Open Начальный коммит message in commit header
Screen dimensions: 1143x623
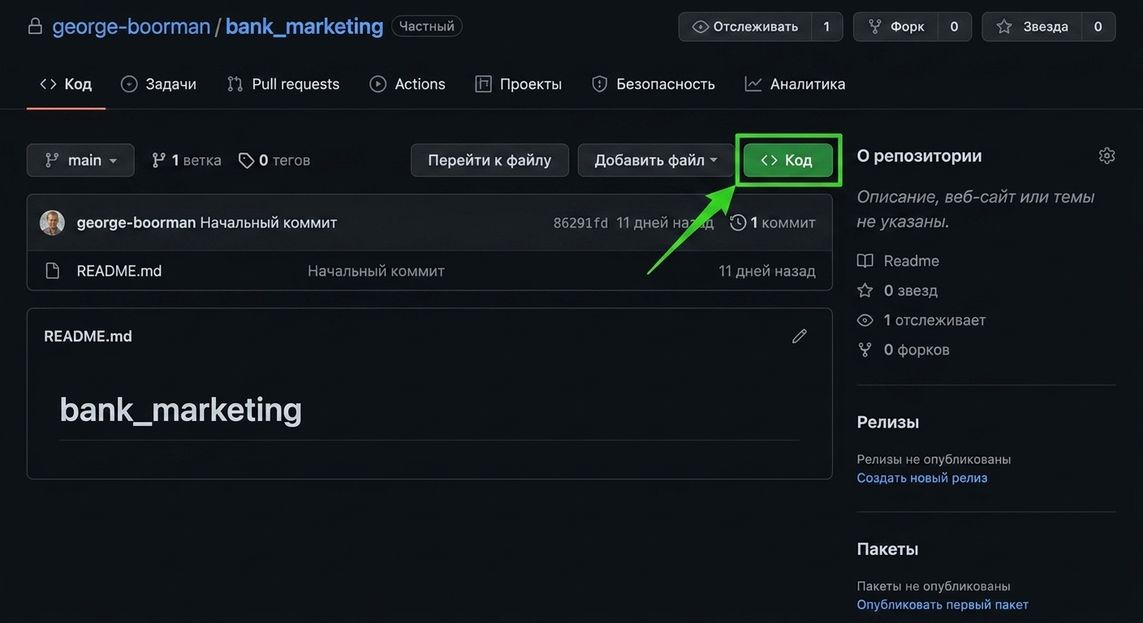tap(268, 222)
